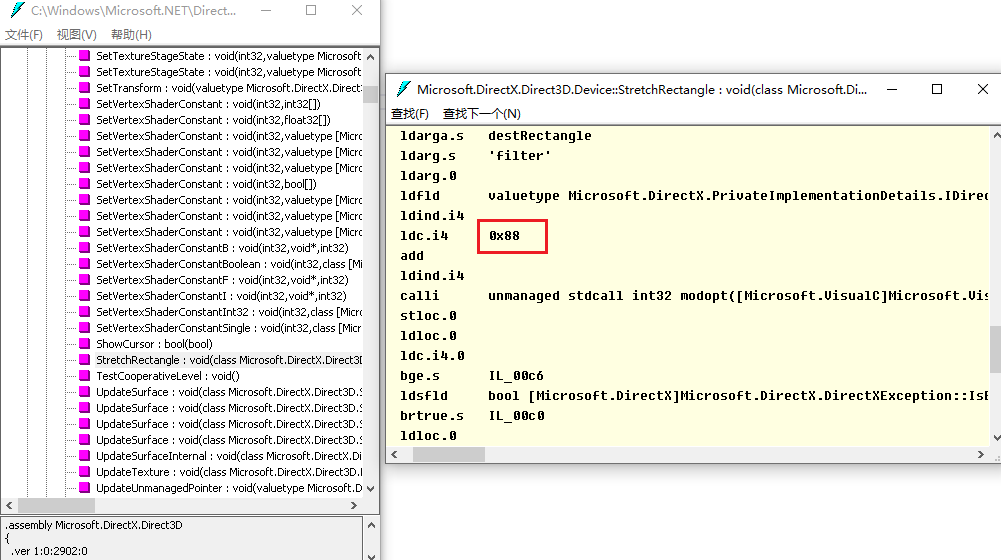Maximize the StretchRectangle IL window
1001x560 pixels.
tap(937, 89)
